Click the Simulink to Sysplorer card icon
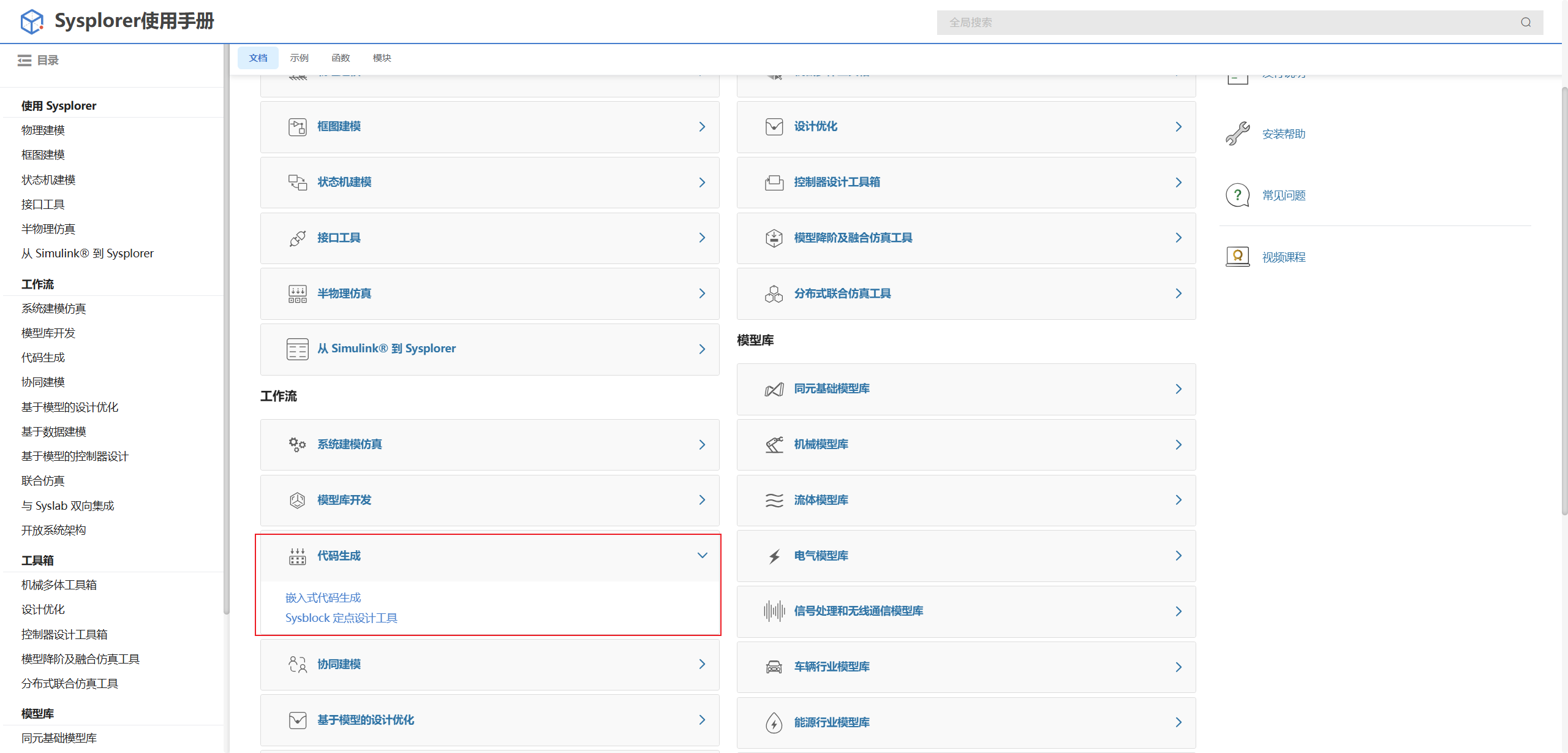Screen dimensions: 1568x753 click(298, 349)
